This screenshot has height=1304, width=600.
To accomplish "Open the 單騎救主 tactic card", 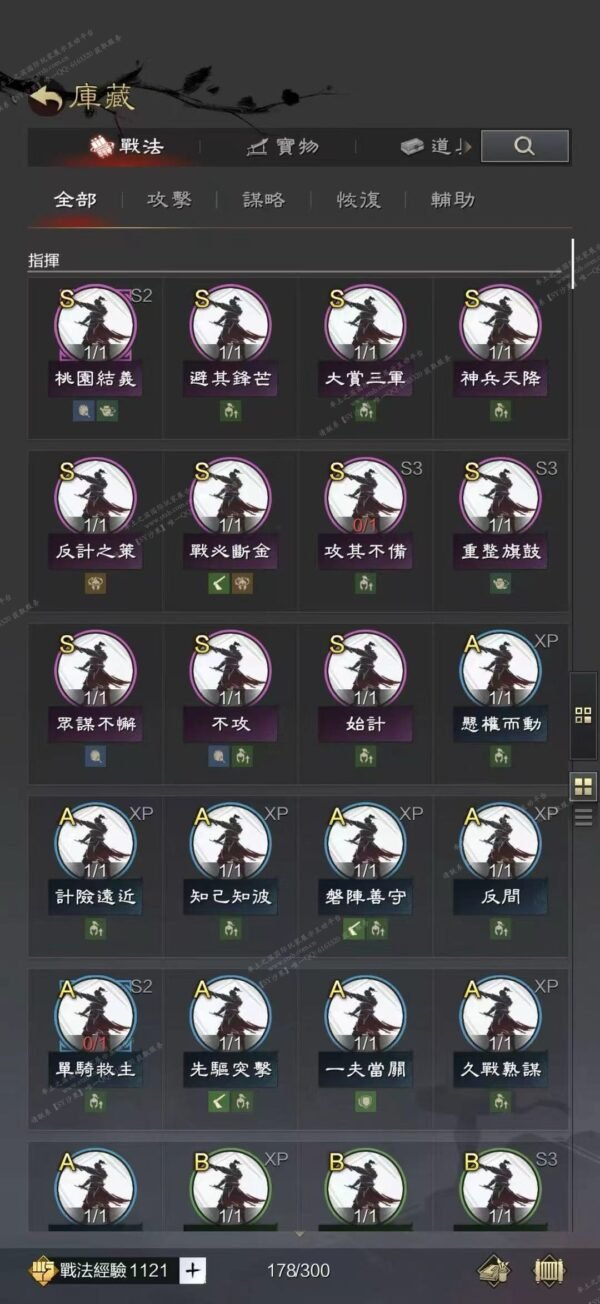I will click(95, 1041).
